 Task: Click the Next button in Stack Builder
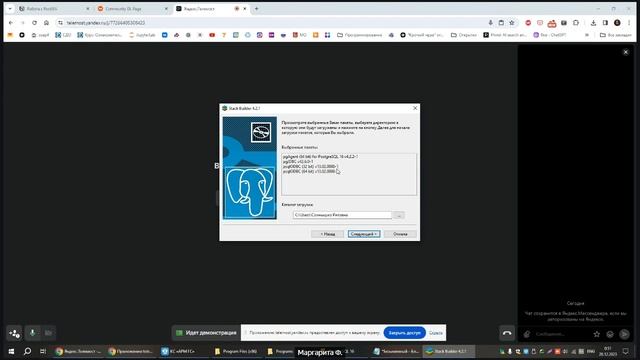click(x=364, y=234)
